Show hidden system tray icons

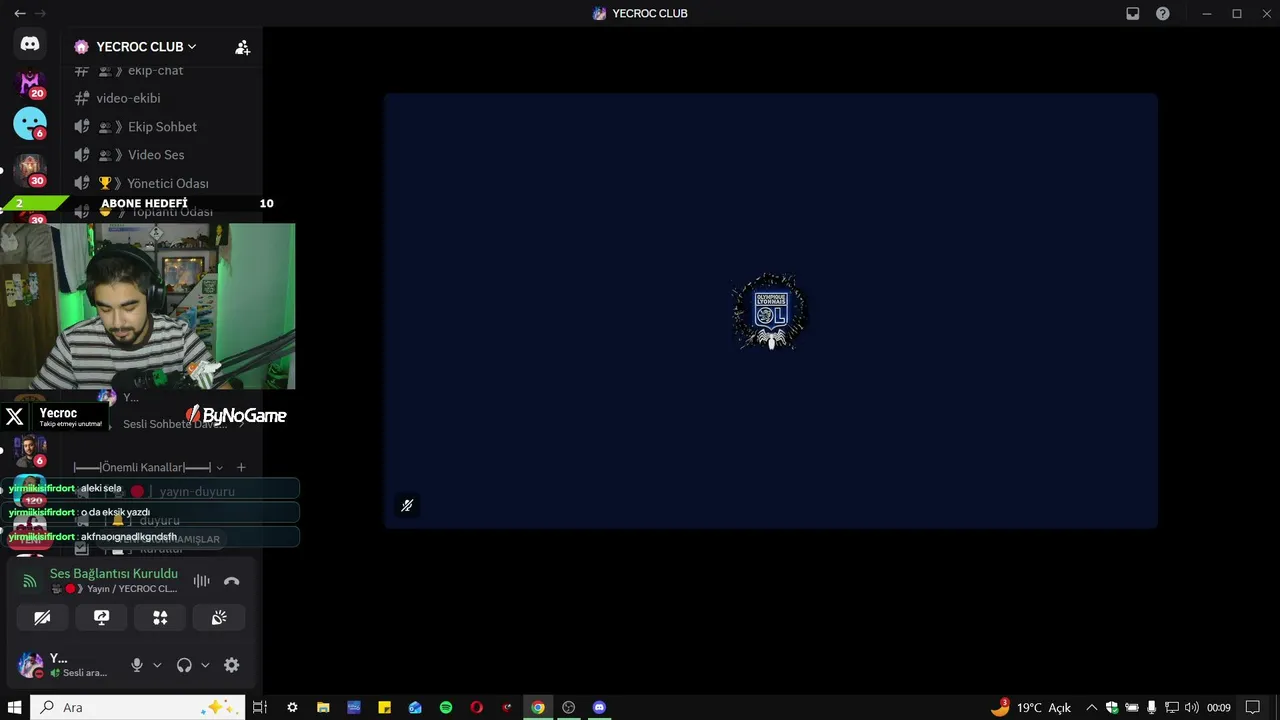point(1092,707)
